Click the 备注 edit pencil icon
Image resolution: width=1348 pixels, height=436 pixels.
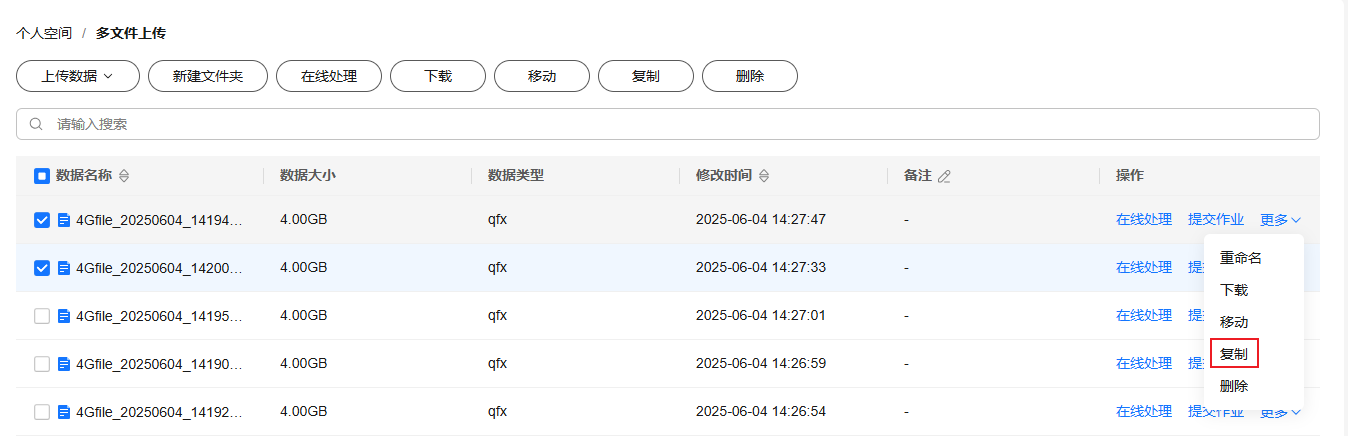pyautogui.click(x=944, y=176)
